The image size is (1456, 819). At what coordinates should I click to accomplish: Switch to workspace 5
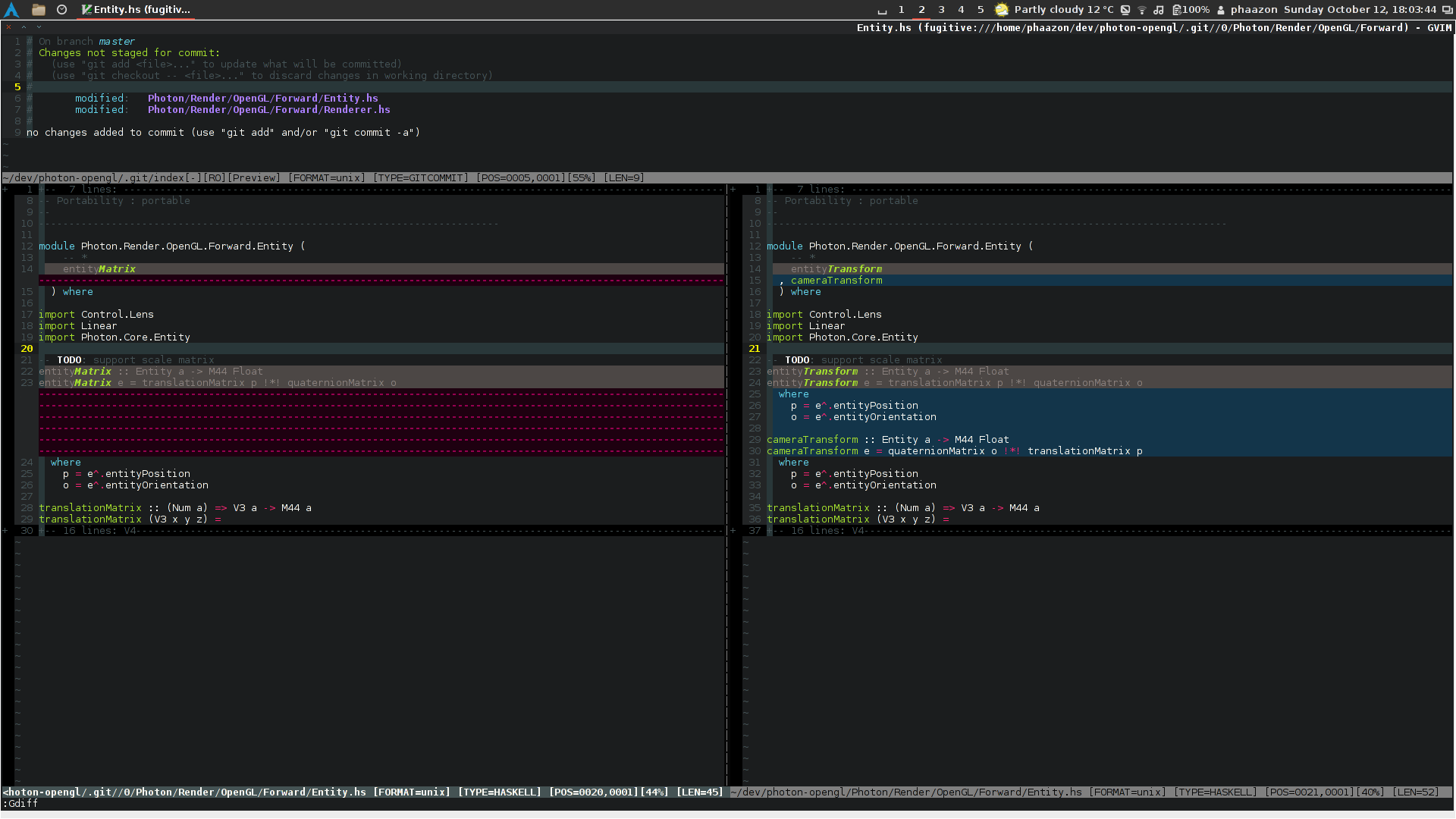click(x=981, y=10)
